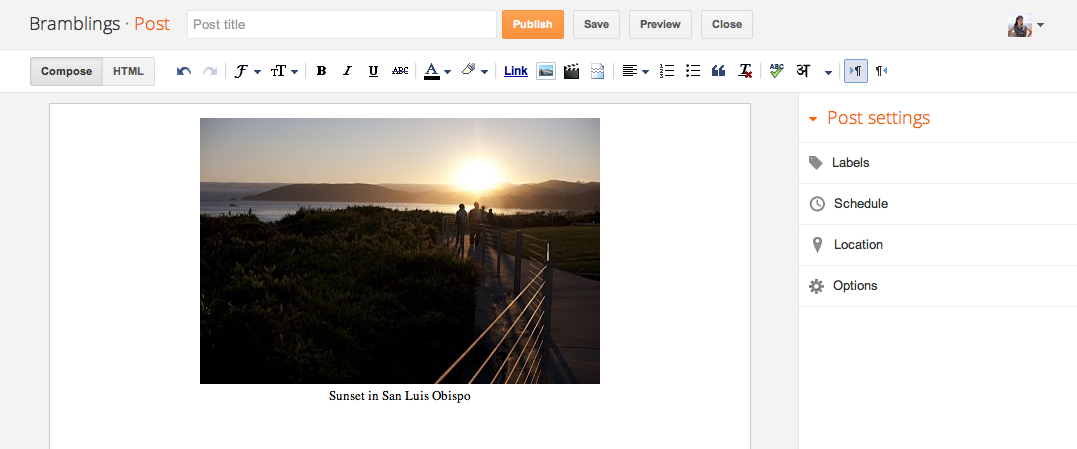The height and width of the screenshot is (449, 1077).
Task: Open the text alignment dropdown
Action: 635,71
